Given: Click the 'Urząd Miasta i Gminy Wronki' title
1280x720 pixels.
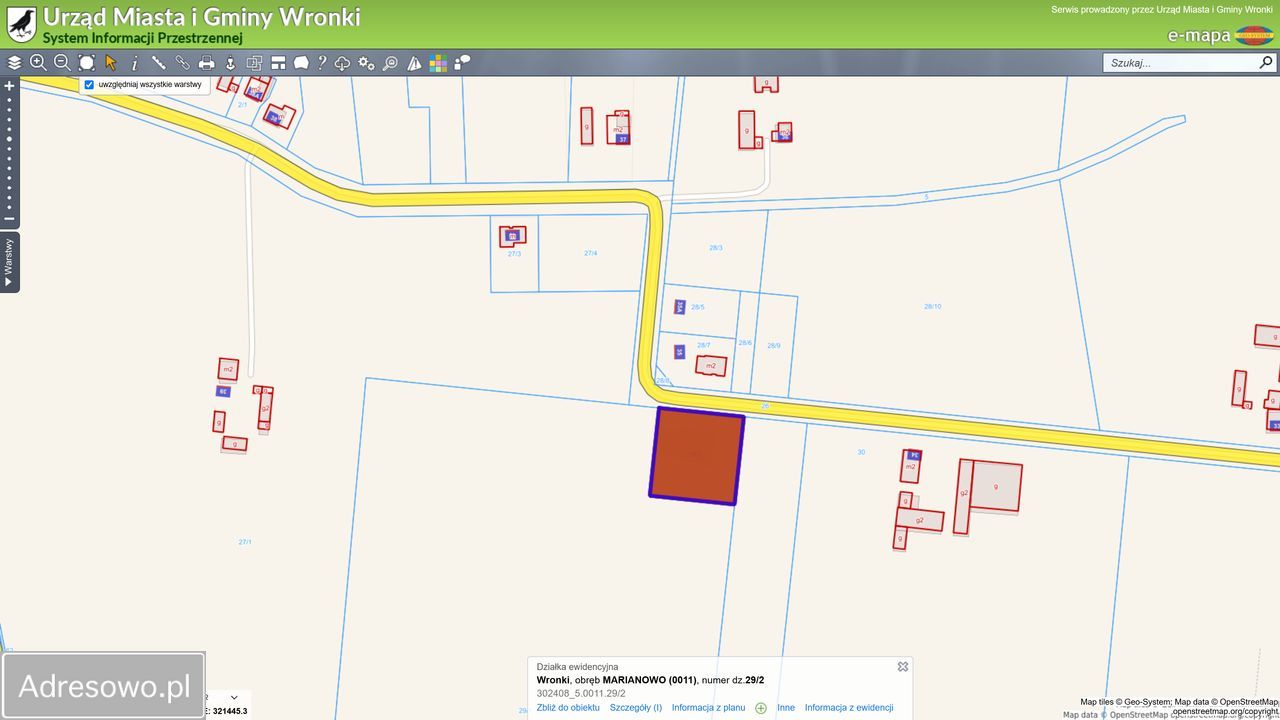Looking at the screenshot, I should coord(201,17).
